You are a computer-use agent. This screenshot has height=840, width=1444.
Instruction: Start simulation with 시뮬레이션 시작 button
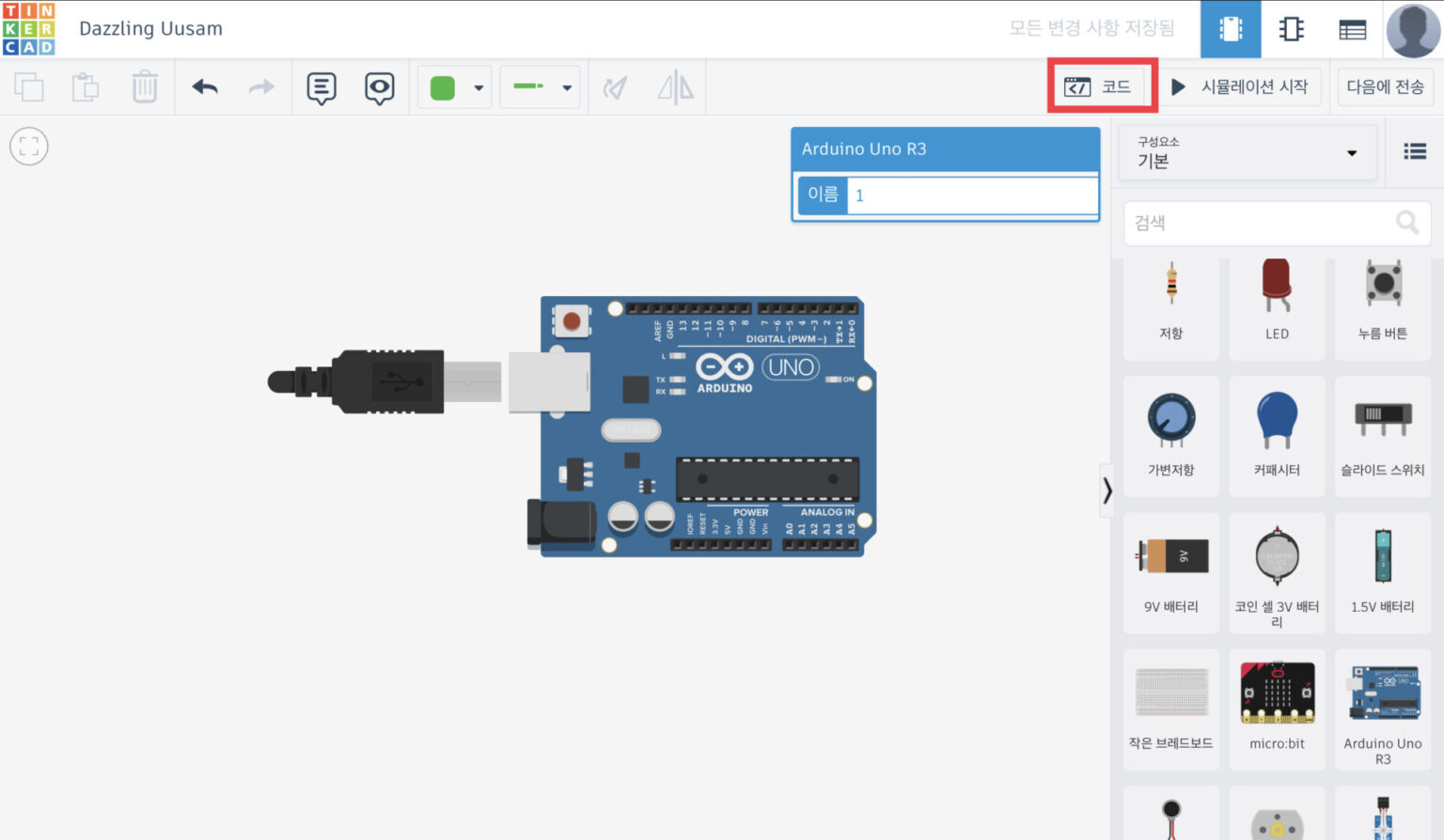1240,87
